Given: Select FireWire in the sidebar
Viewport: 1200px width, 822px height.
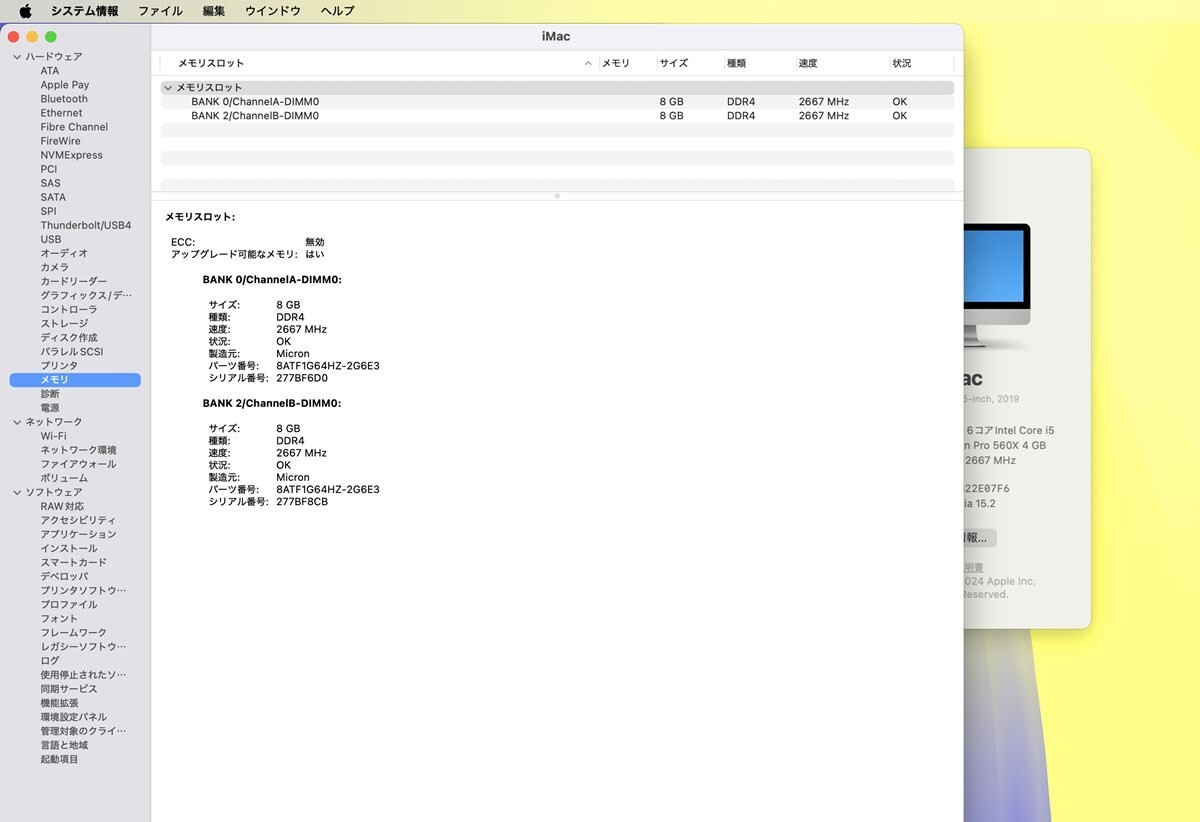Looking at the screenshot, I should click(61, 141).
